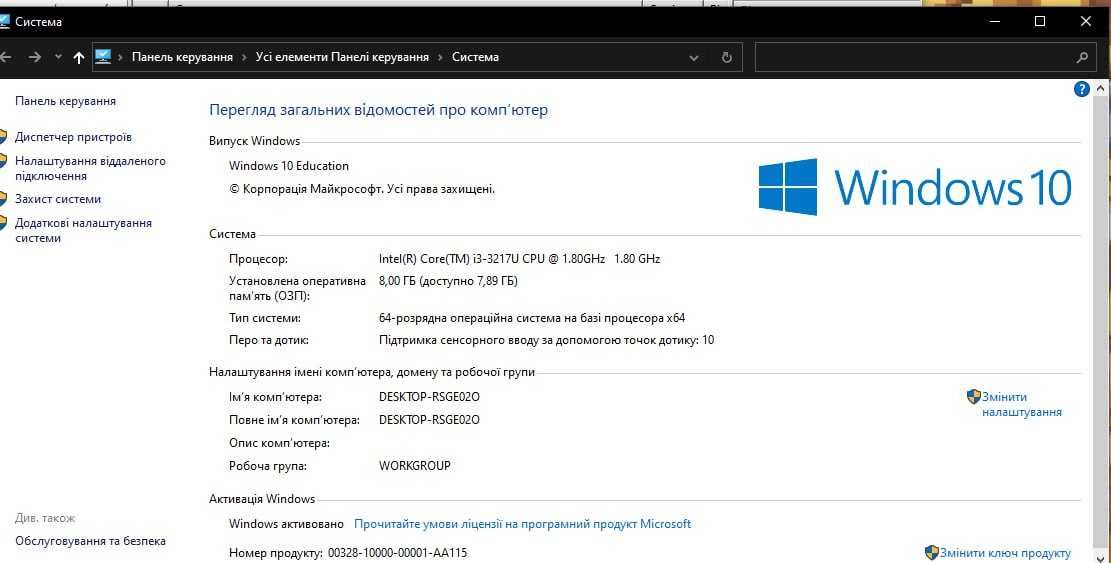Select processor value Intel Core i3-3217U
Screen dimensions: 1111x563
[x=519, y=259]
